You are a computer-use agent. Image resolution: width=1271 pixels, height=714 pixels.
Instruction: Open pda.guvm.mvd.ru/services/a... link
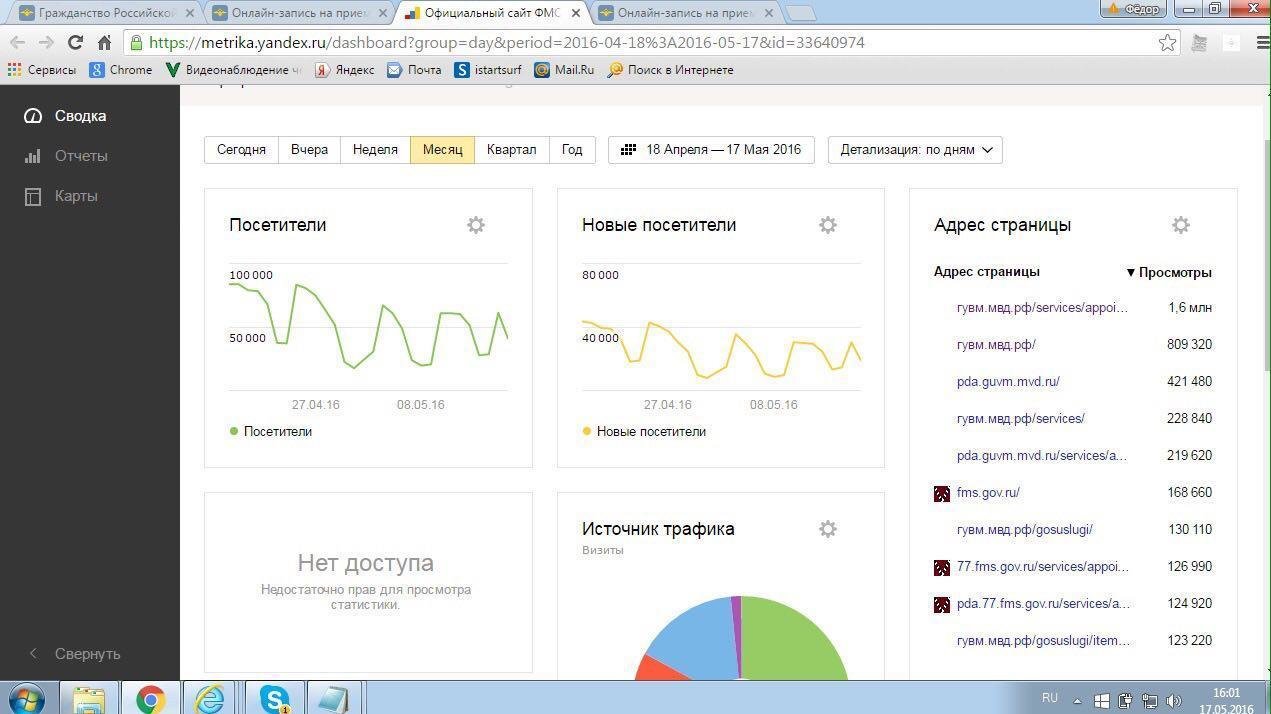(1041, 455)
